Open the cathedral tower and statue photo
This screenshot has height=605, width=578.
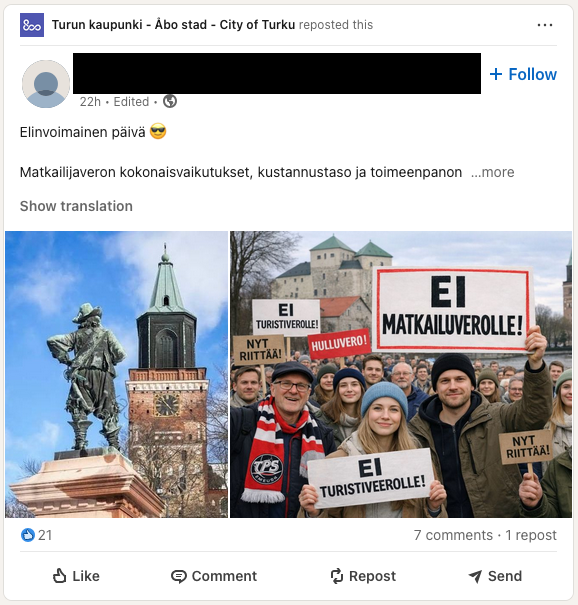tap(117, 374)
